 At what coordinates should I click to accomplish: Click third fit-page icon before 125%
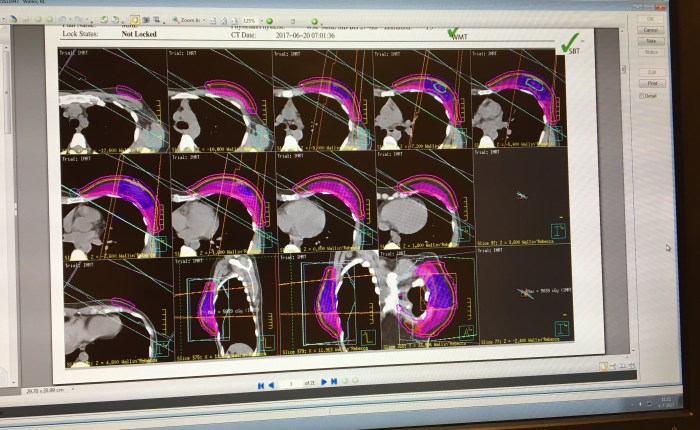(x=234, y=21)
